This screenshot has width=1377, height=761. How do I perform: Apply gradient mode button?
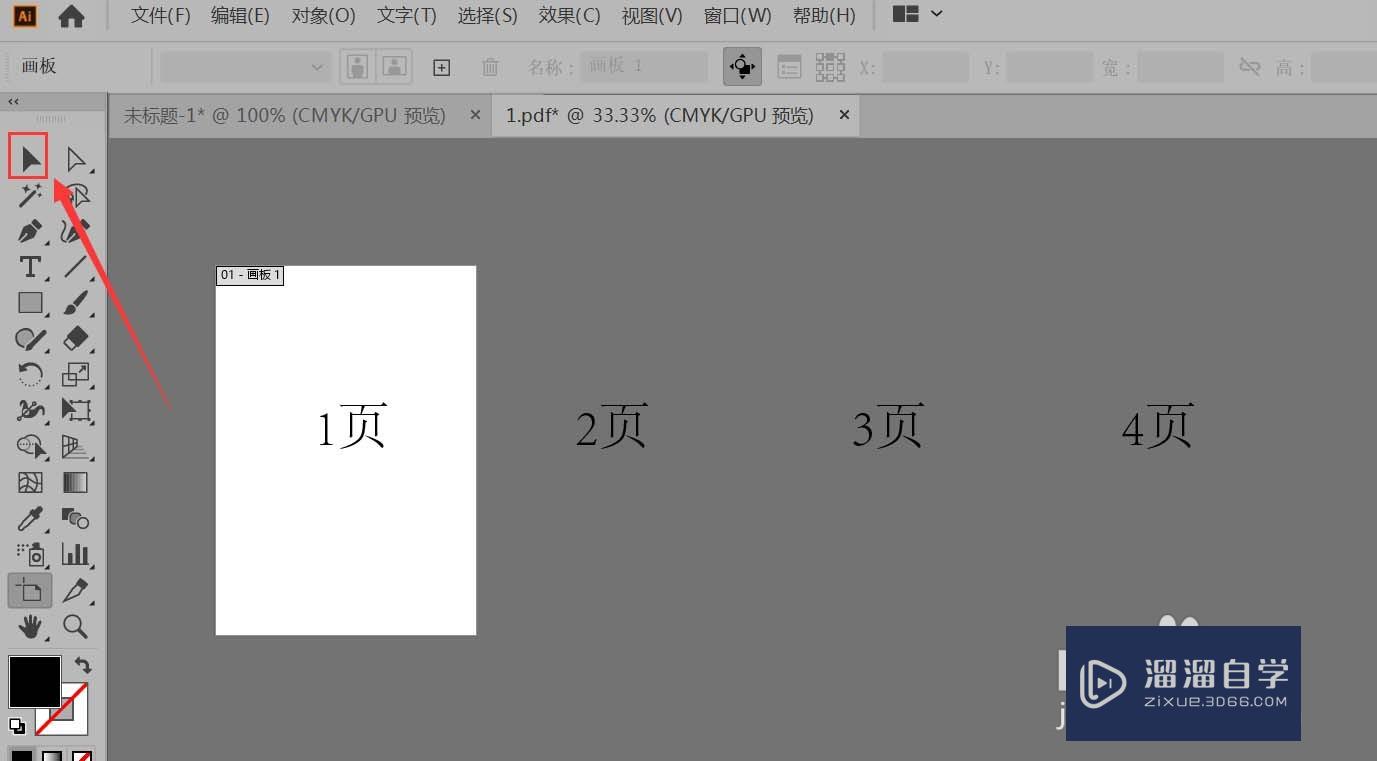pos(52,755)
